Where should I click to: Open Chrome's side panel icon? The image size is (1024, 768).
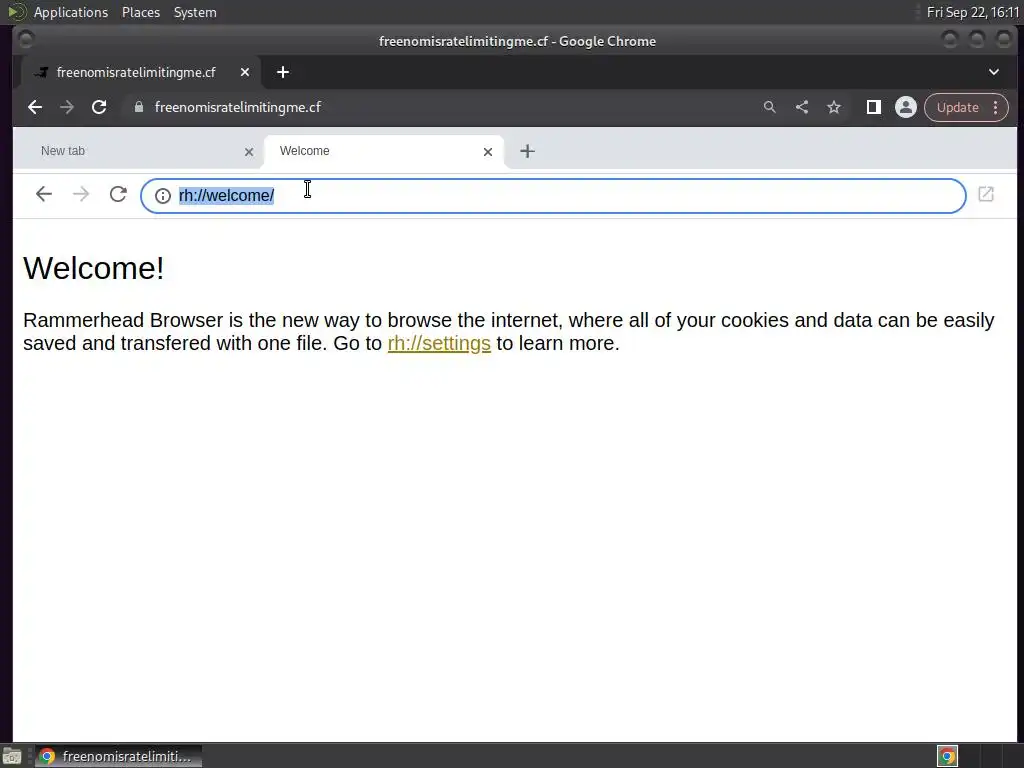click(873, 107)
